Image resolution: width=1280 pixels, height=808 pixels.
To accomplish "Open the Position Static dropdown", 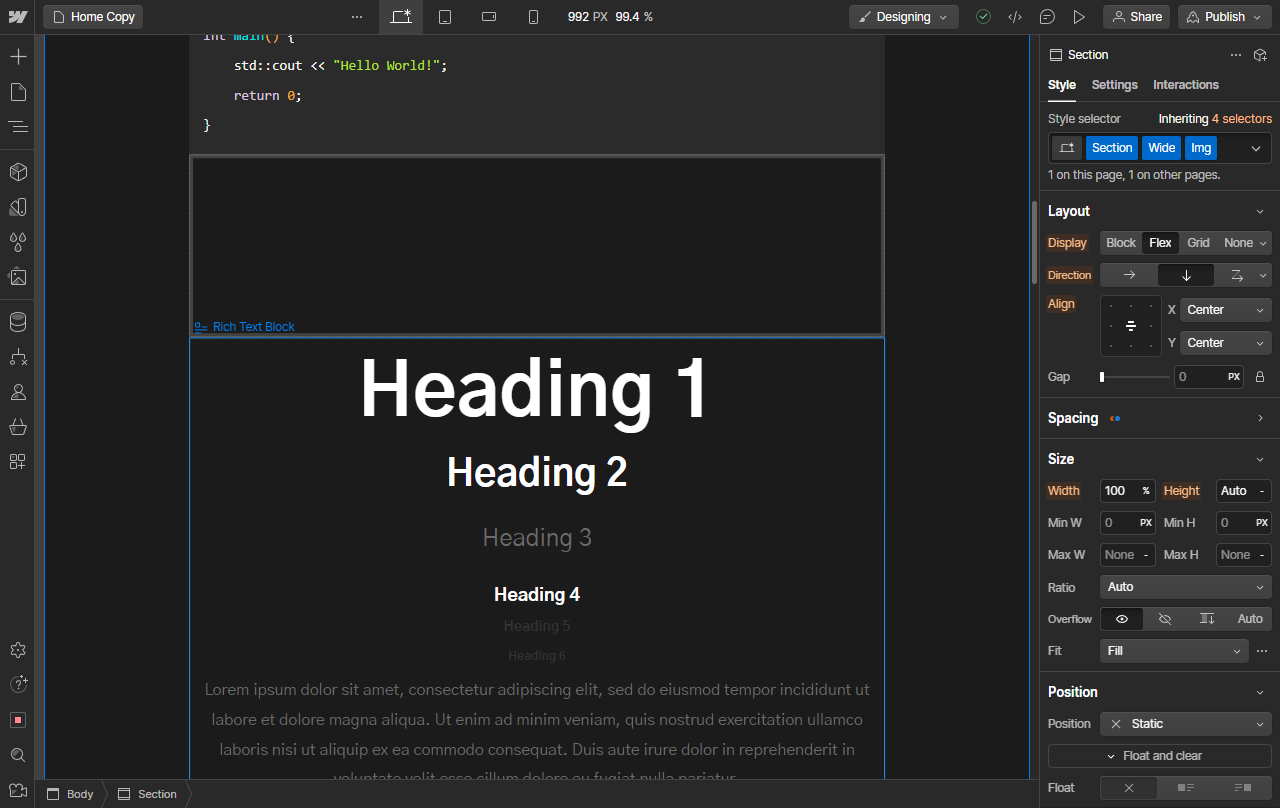I will coord(1186,724).
